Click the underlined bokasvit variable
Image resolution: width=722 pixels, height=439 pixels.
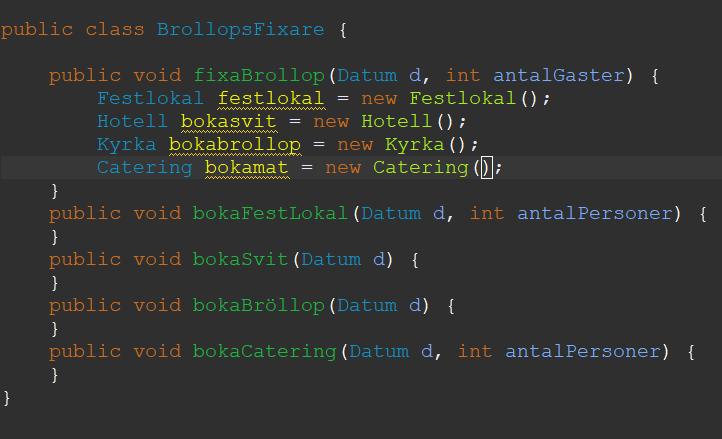coord(228,121)
